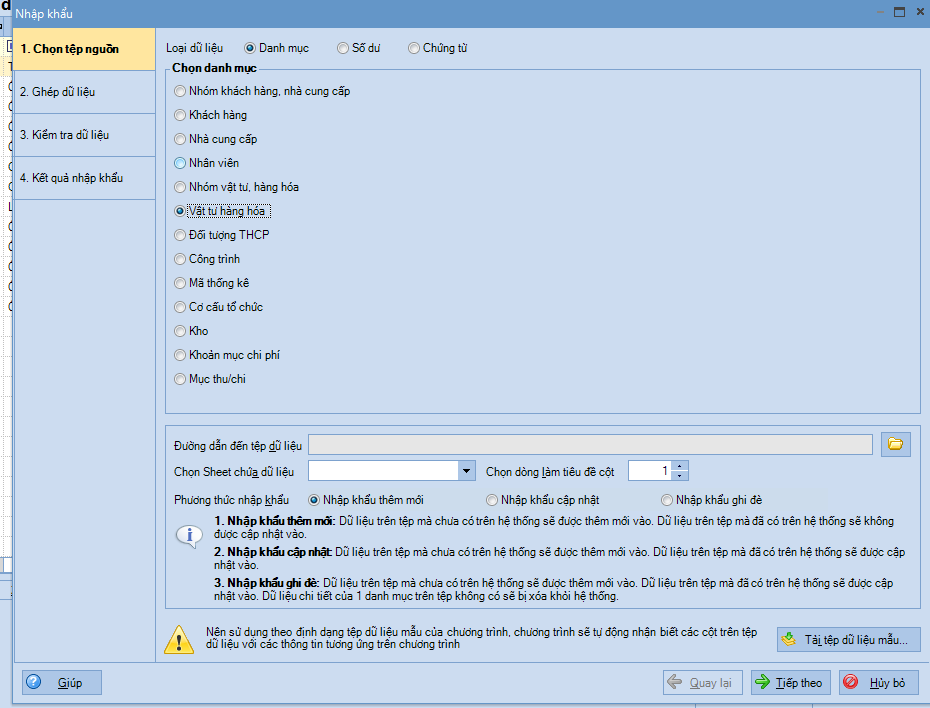
Task: Decrease header row number with down arrow
Action: tap(680, 476)
